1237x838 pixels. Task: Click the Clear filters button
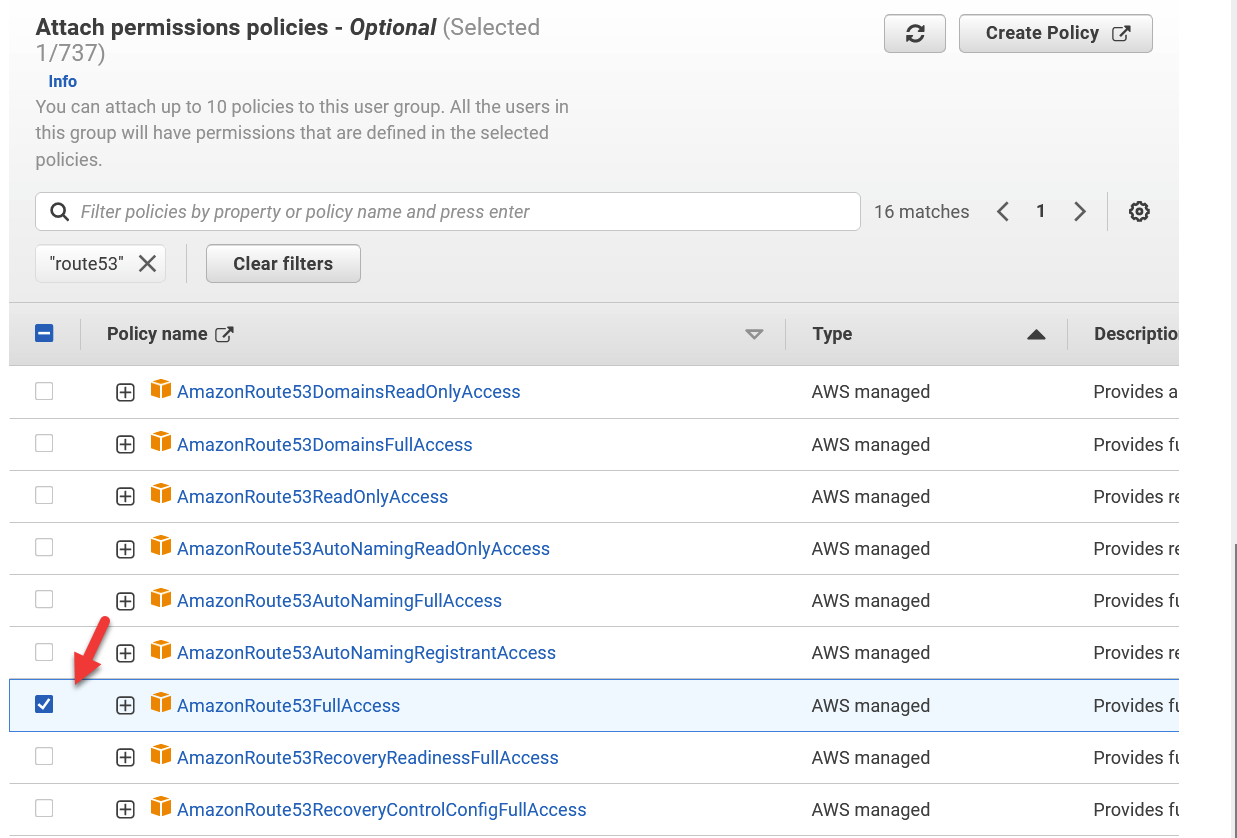pos(283,264)
